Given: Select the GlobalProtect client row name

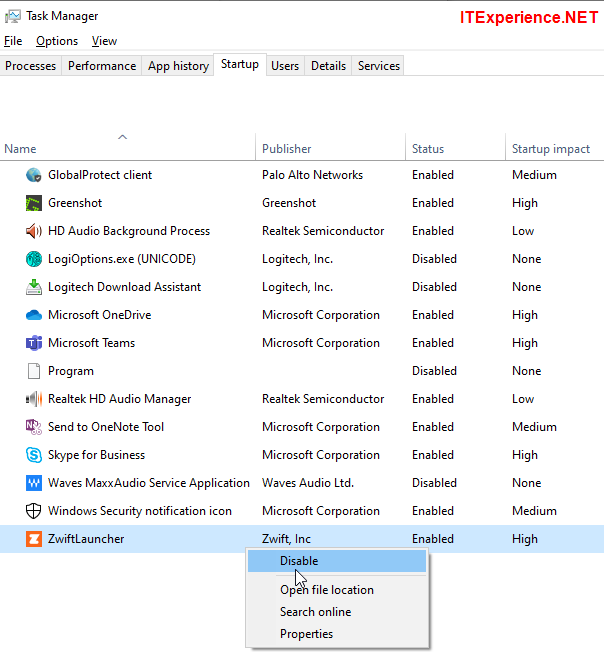Looking at the screenshot, I should [x=100, y=175].
